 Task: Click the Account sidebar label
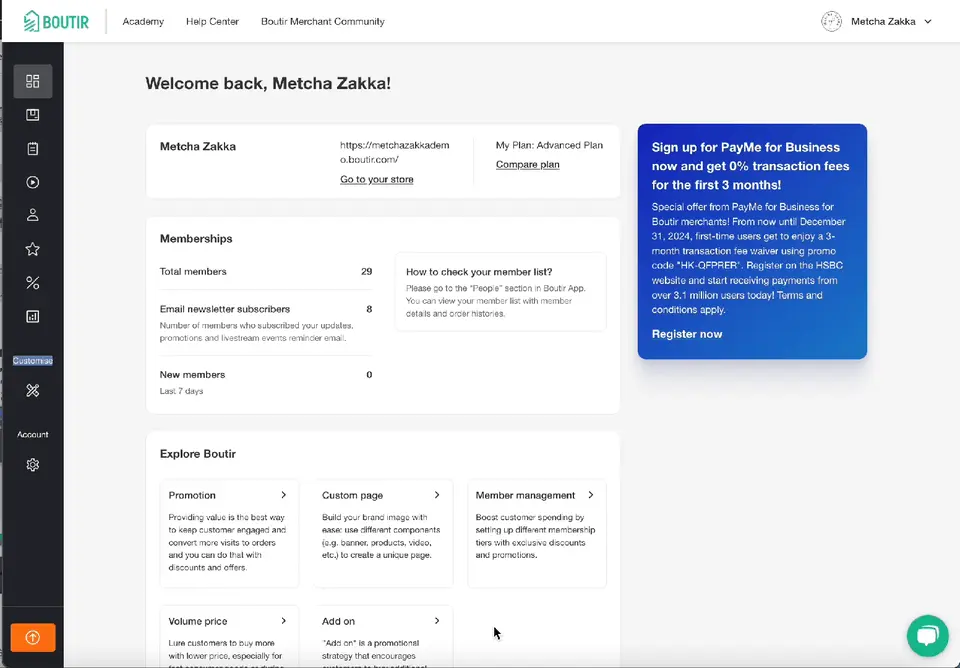[32, 434]
